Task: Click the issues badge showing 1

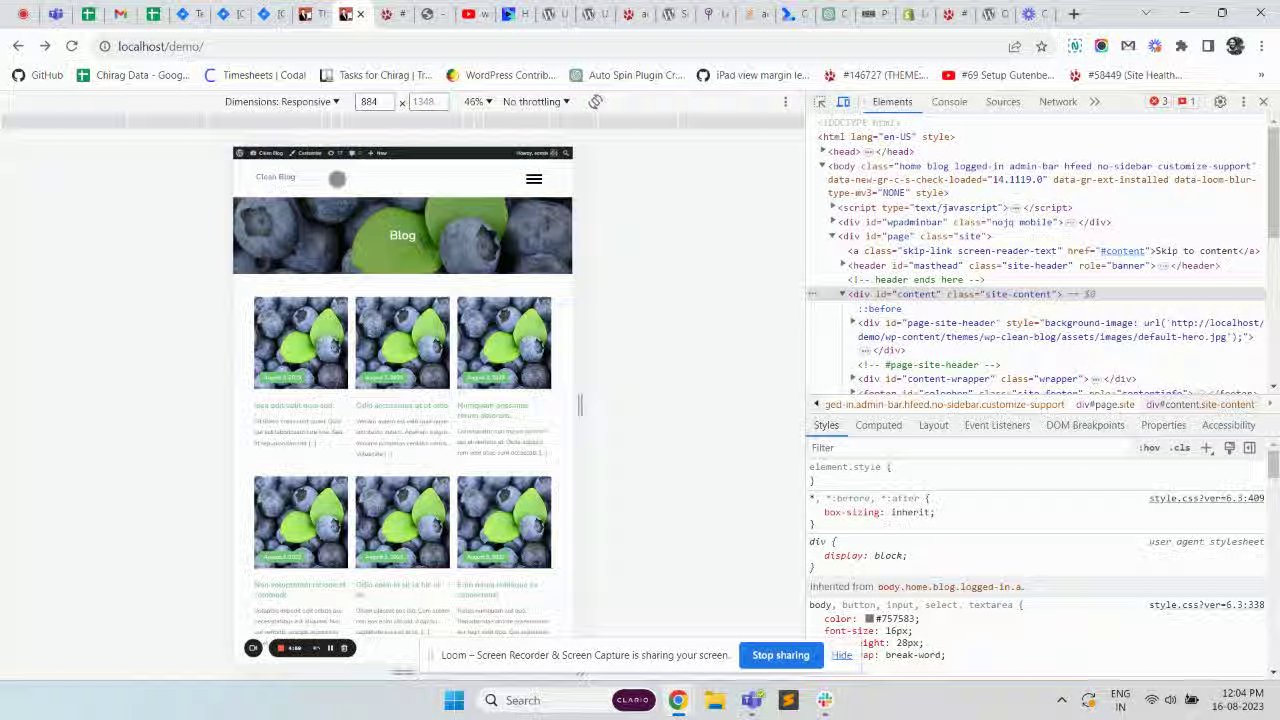Action: pyautogui.click(x=1187, y=102)
